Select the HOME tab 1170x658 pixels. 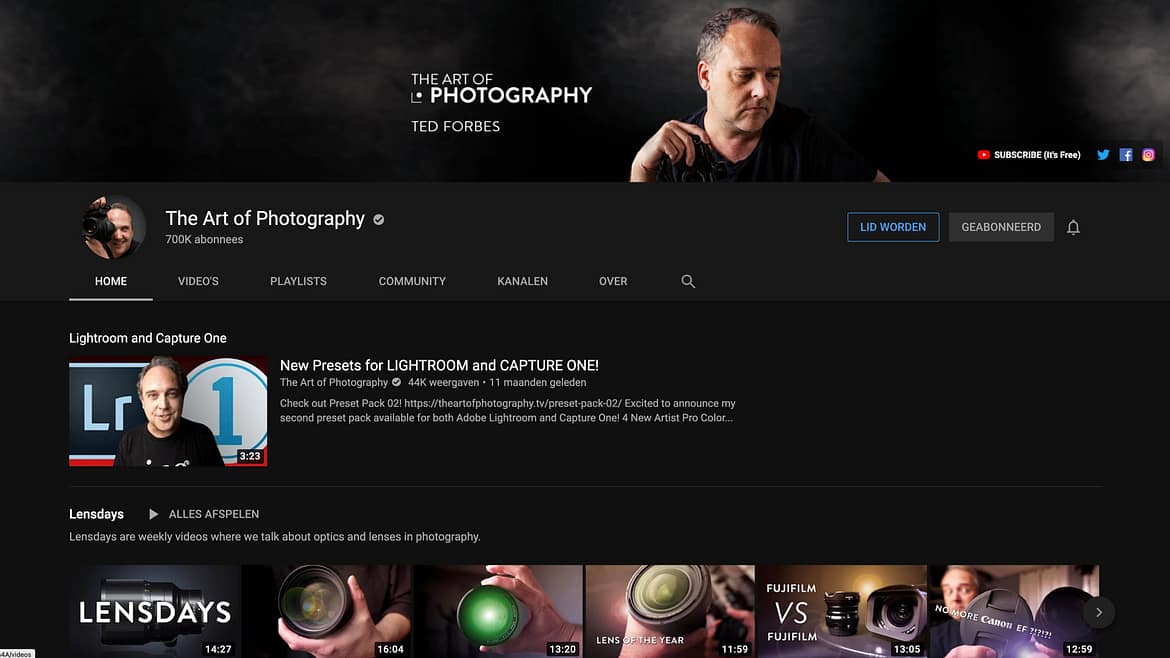click(110, 281)
